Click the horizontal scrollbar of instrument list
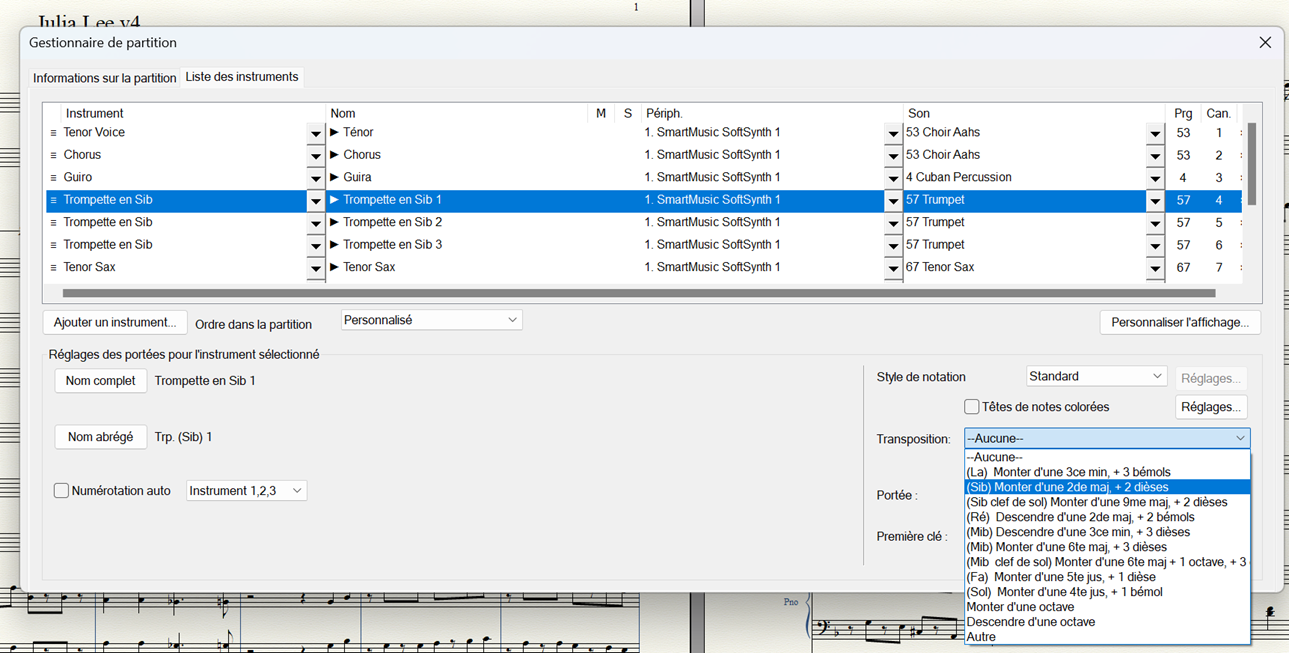Image resolution: width=1289 pixels, height=653 pixels. pyautogui.click(x=638, y=294)
